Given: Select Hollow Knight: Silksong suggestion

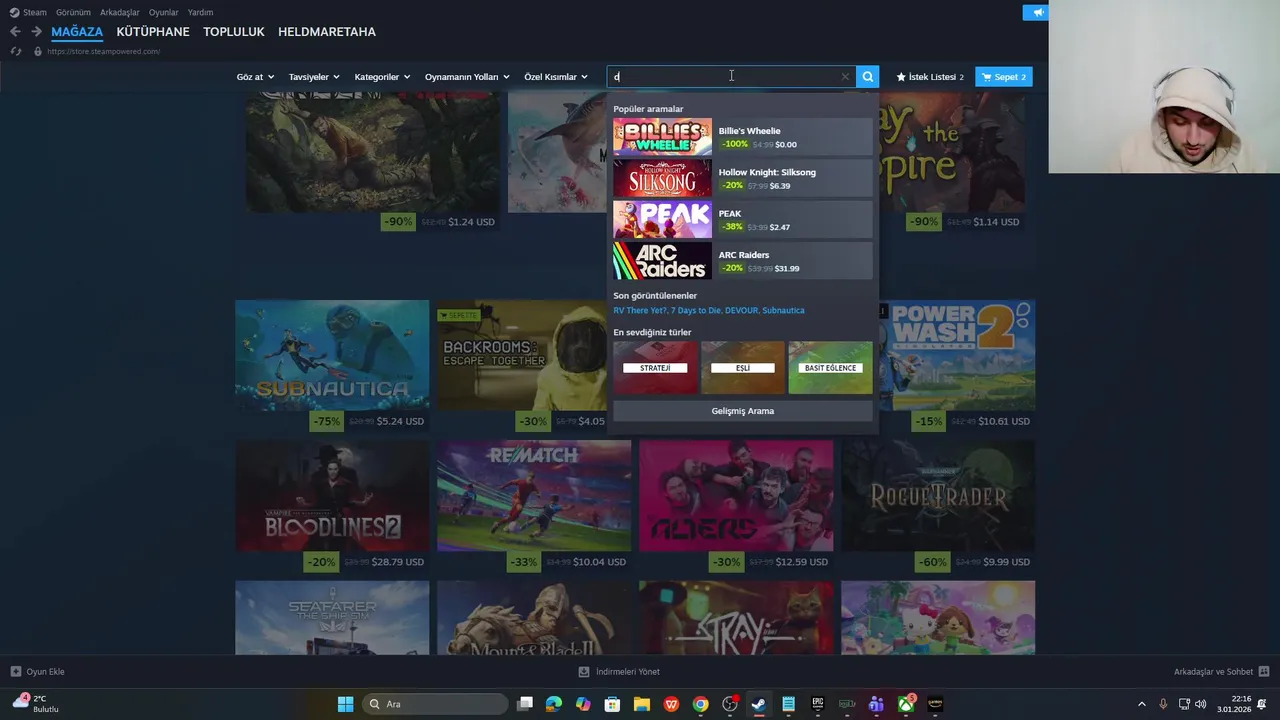Looking at the screenshot, I should [742, 178].
